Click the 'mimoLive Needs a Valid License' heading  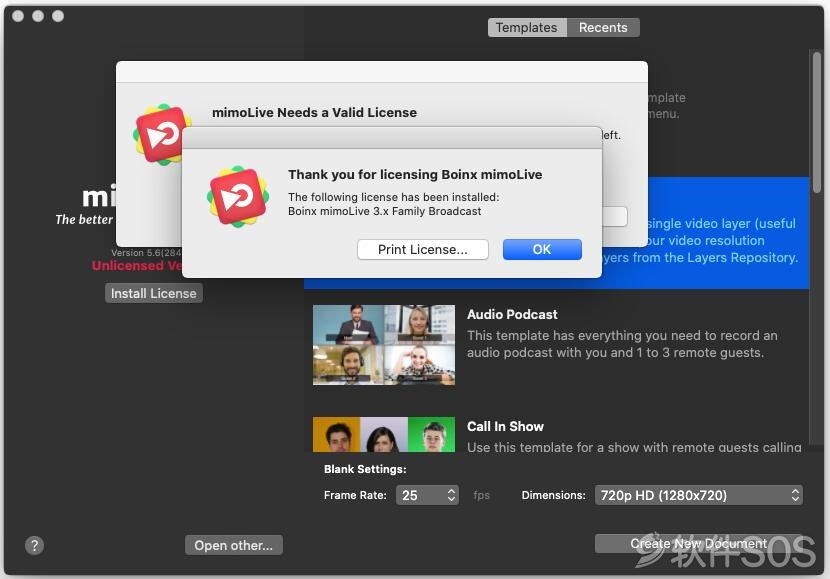click(314, 113)
